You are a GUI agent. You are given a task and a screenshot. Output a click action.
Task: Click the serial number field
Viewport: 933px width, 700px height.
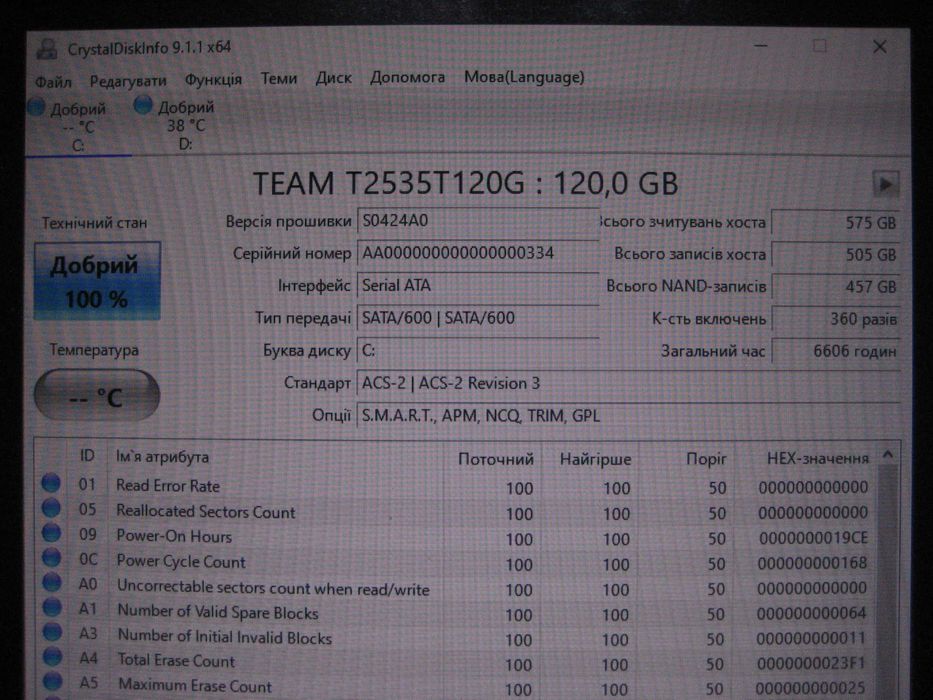[478, 254]
